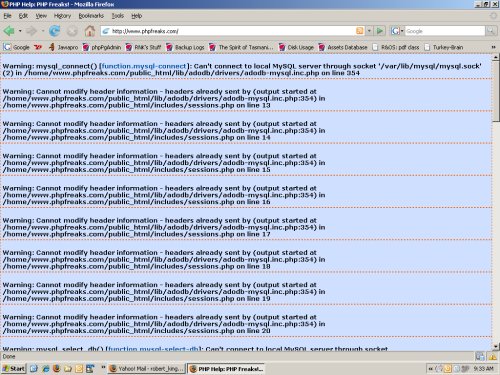Open the red Y bookmark icon
Screen dimensions: 500x375
point(38,47)
